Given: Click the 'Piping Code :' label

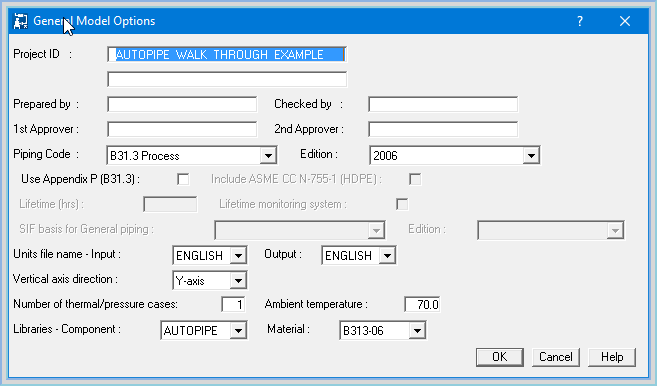Looking at the screenshot, I should tap(46, 154).
